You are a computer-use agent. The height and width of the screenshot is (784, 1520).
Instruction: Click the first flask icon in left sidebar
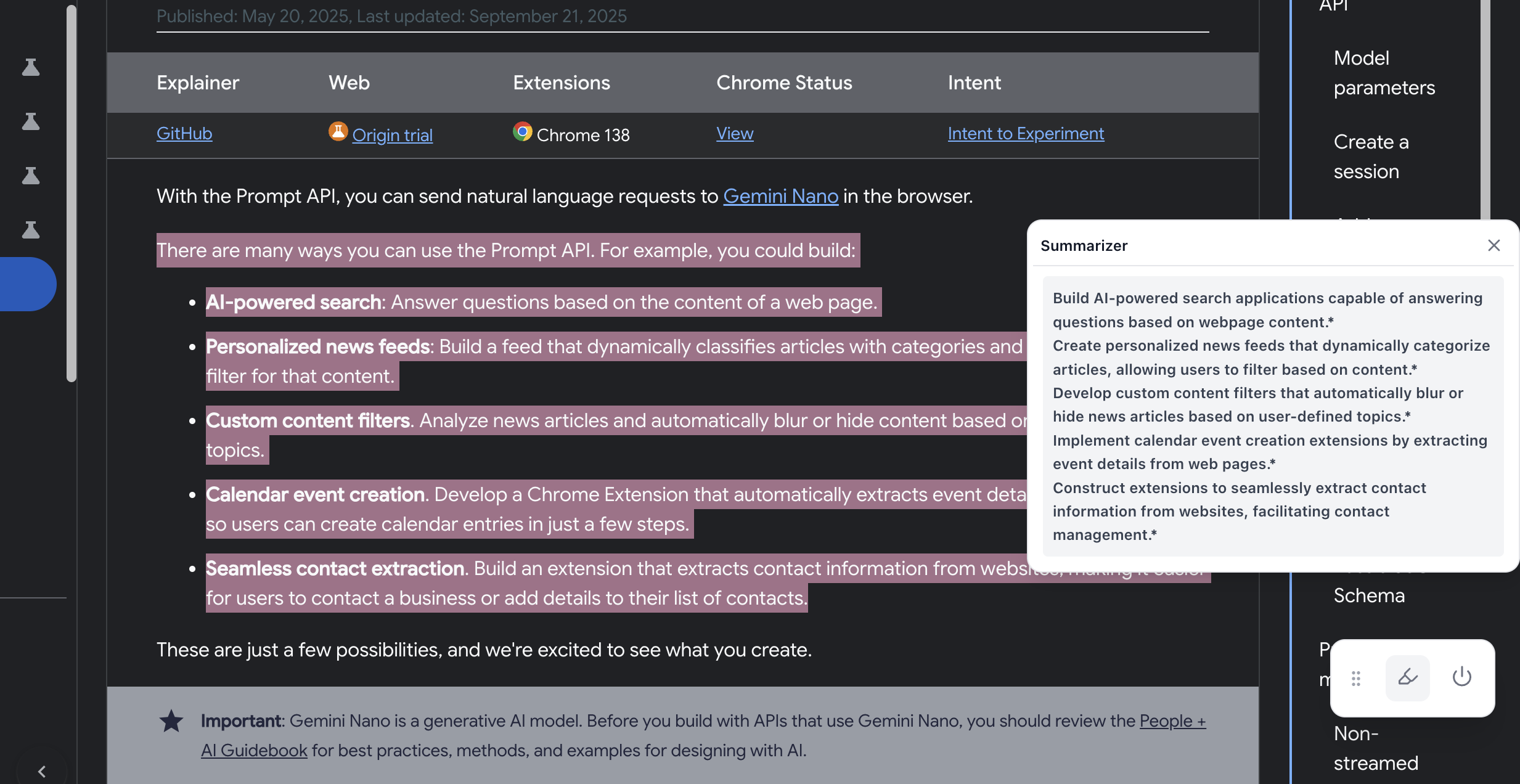pos(31,67)
